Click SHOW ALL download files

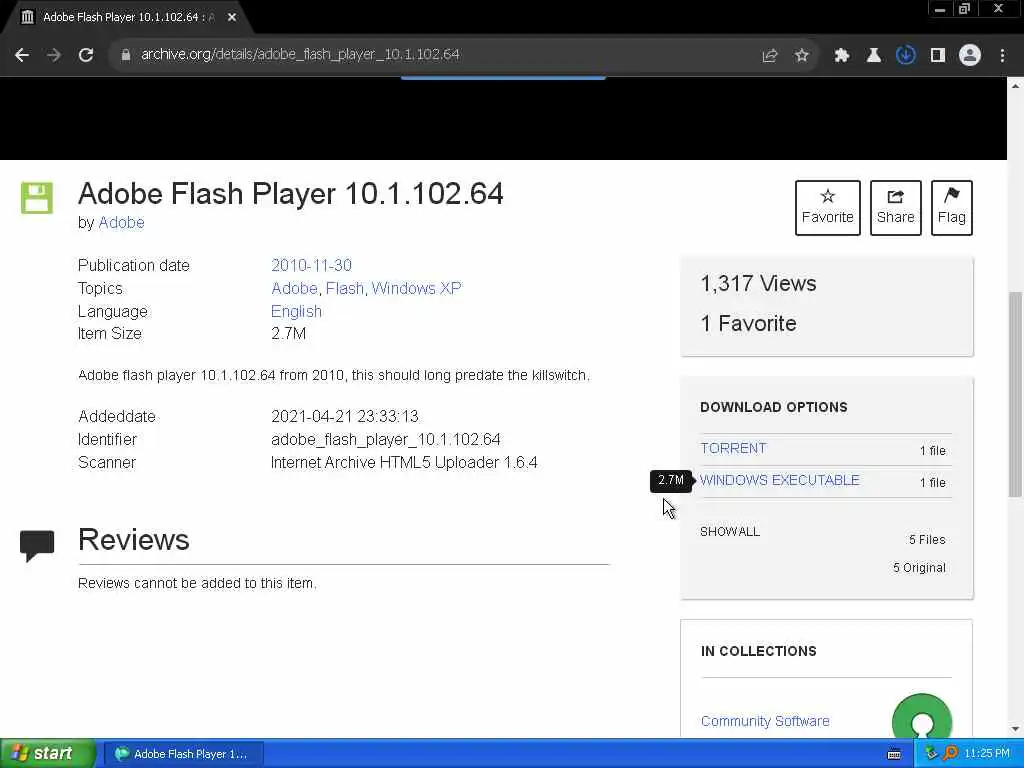[730, 532]
